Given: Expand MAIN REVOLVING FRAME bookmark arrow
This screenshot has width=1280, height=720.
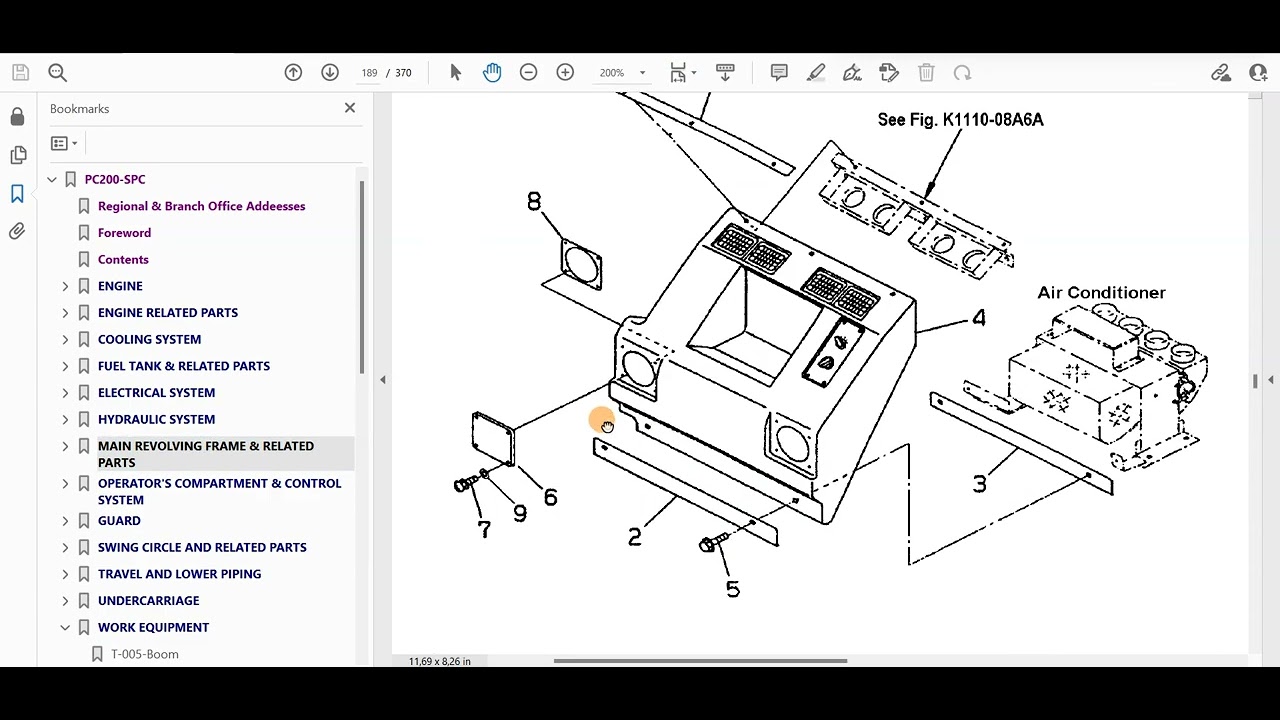Looking at the screenshot, I should pos(65,446).
